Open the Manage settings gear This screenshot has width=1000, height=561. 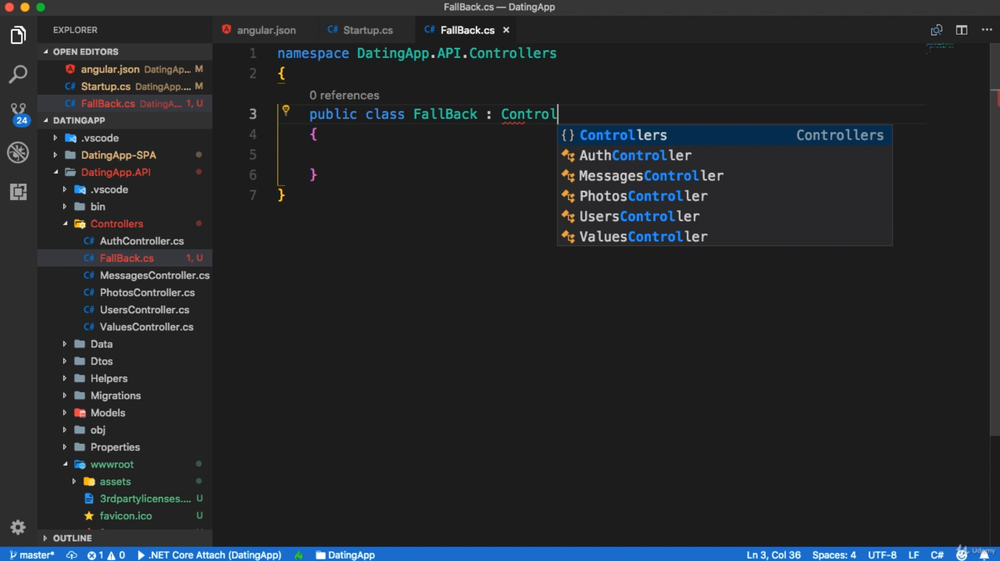18,527
